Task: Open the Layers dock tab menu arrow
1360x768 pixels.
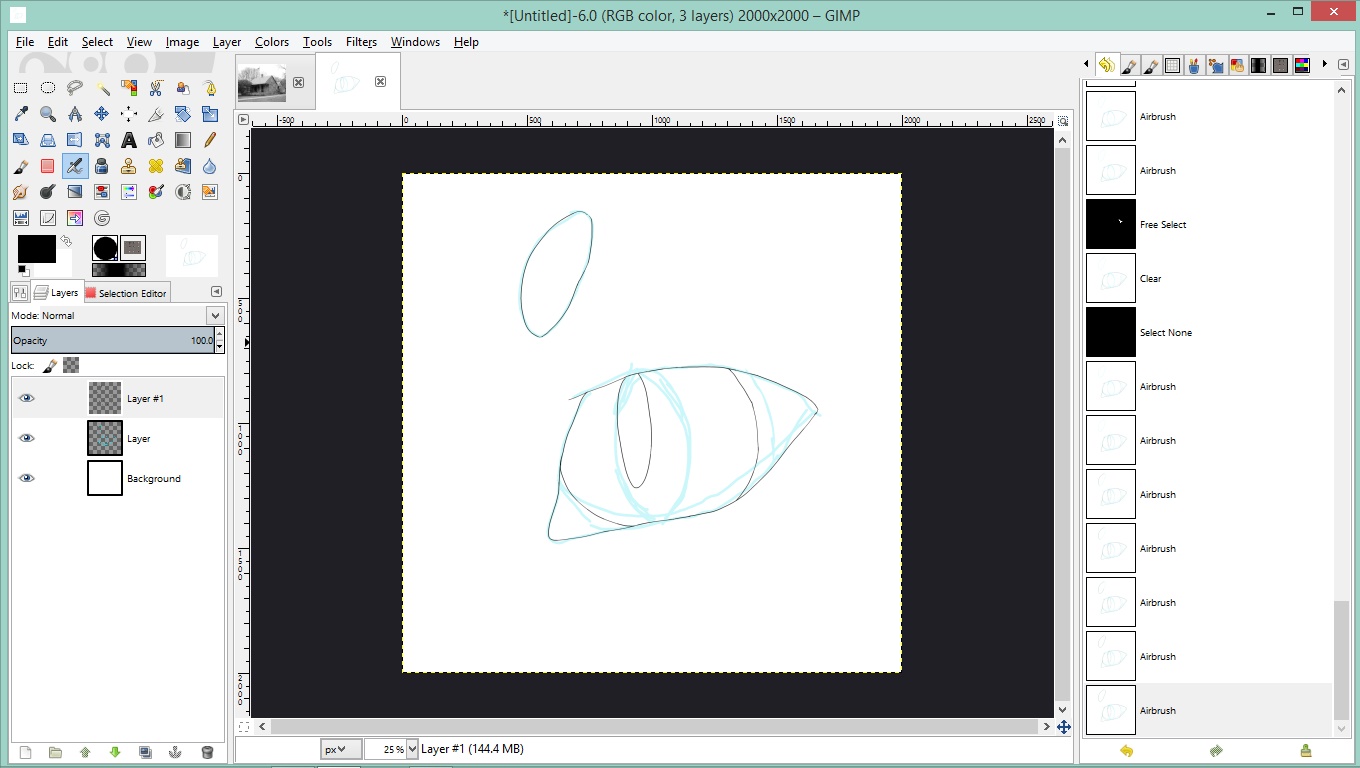Action: click(216, 292)
